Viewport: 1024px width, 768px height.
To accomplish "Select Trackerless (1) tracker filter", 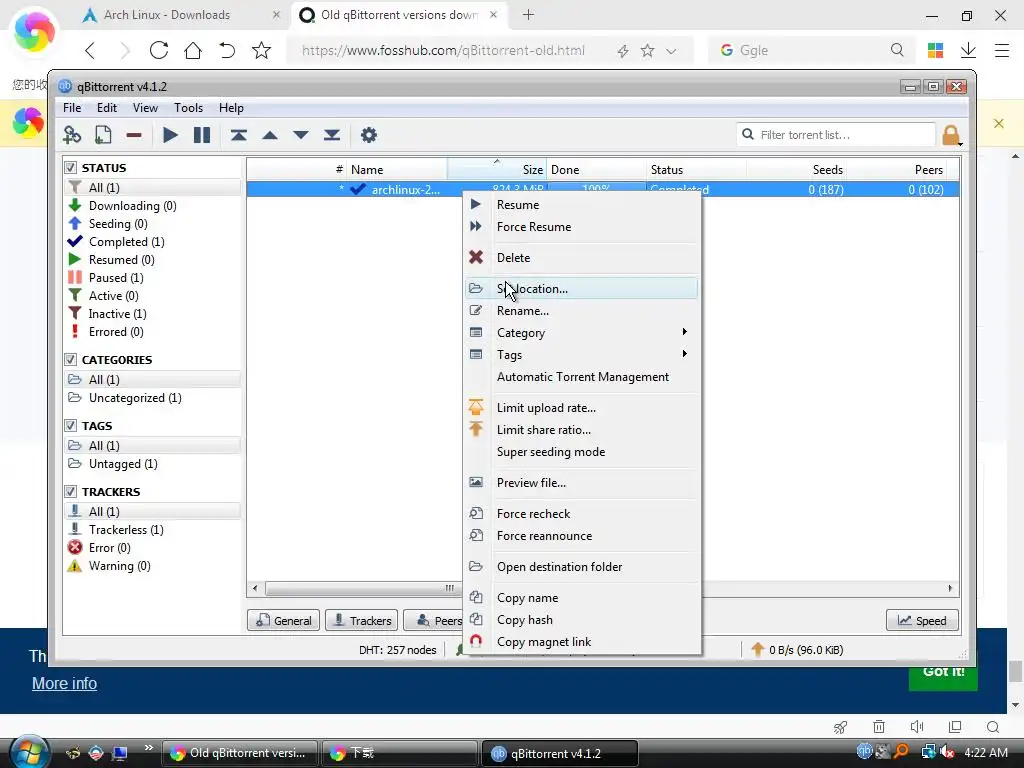I will pos(125,530).
